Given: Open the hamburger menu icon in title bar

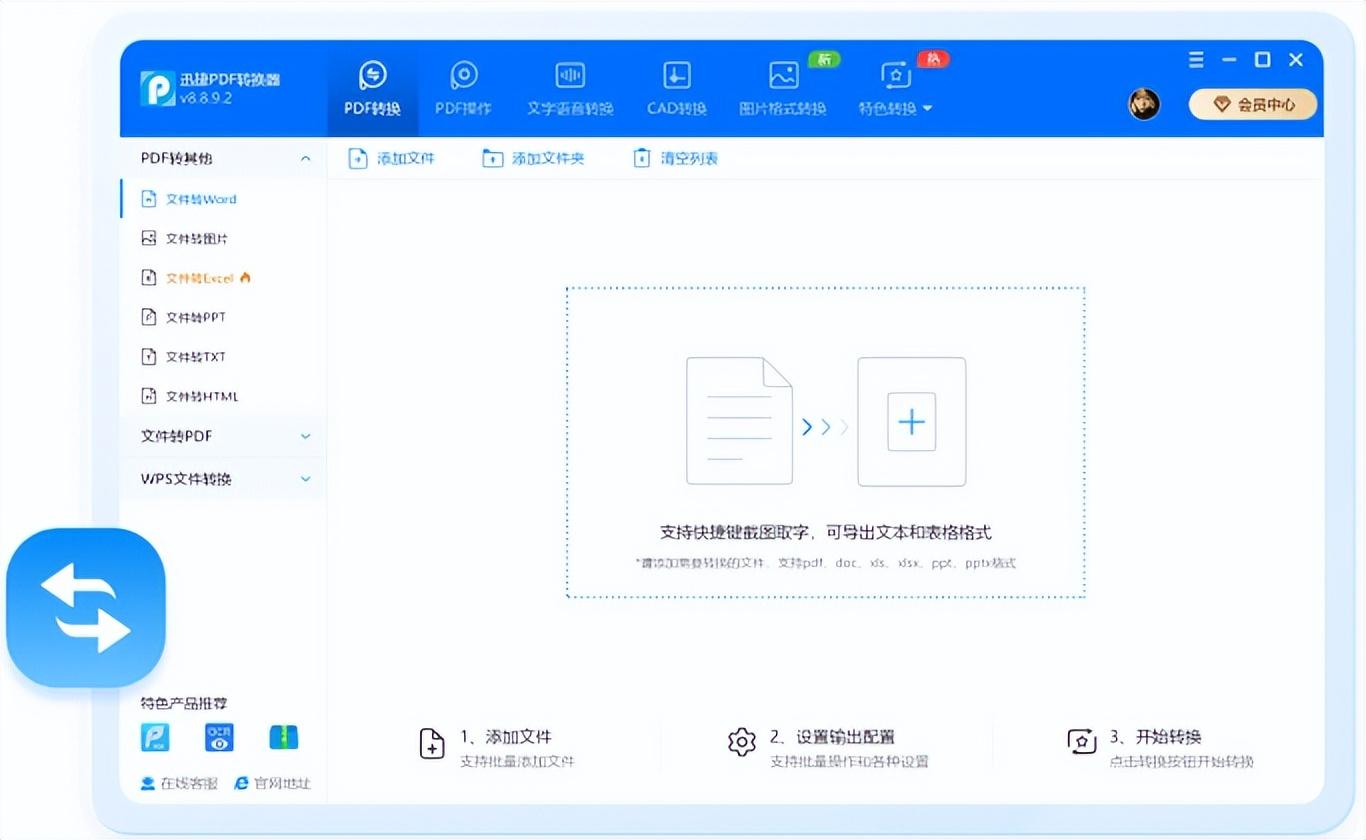Looking at the screenshot, I should (1196, 60).
